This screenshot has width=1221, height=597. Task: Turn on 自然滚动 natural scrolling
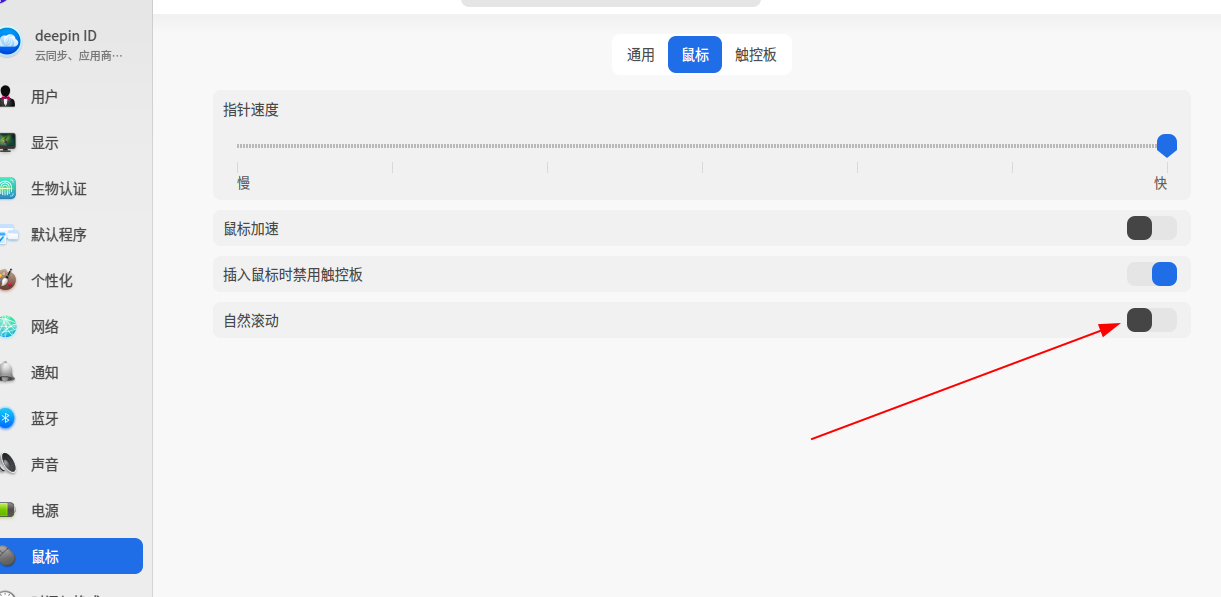1151,320
